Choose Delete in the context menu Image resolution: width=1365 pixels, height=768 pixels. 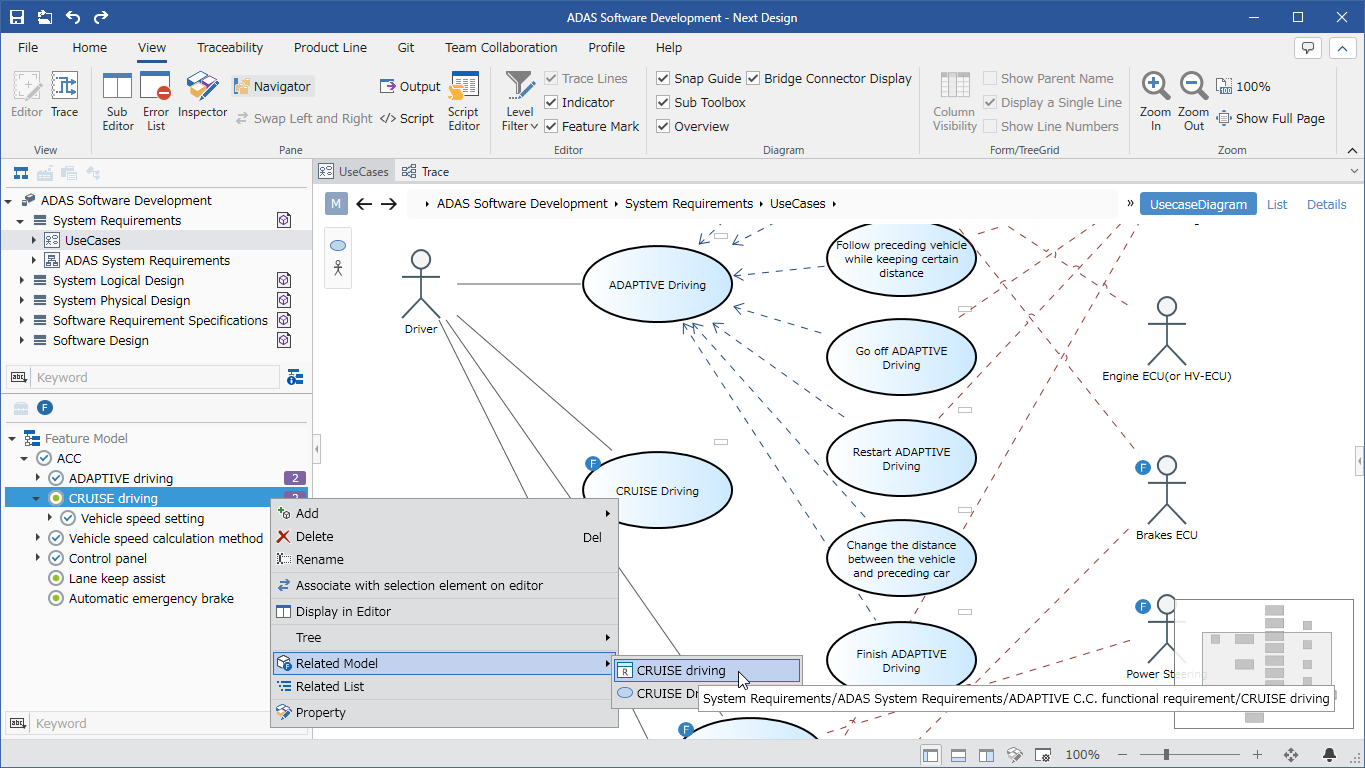pyautogui.click(x=444, y=537)
